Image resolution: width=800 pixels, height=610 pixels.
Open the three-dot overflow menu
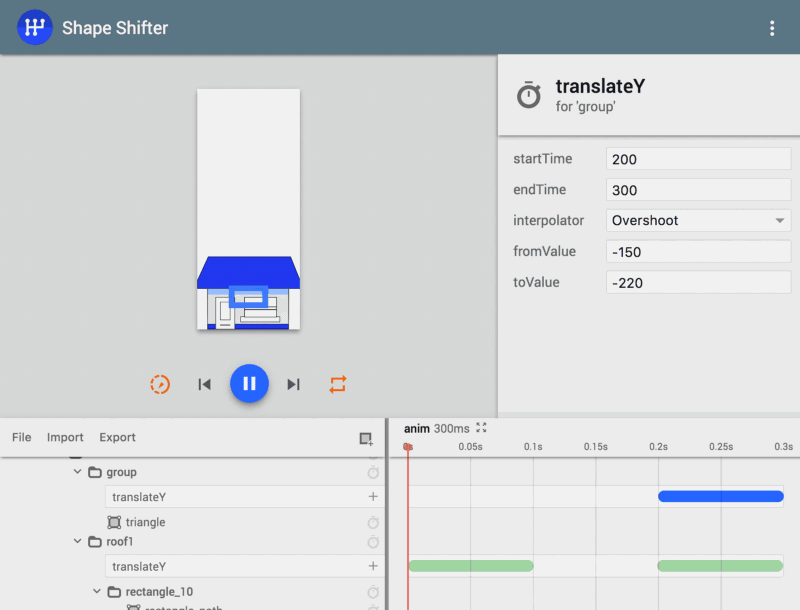pos(772,28)
